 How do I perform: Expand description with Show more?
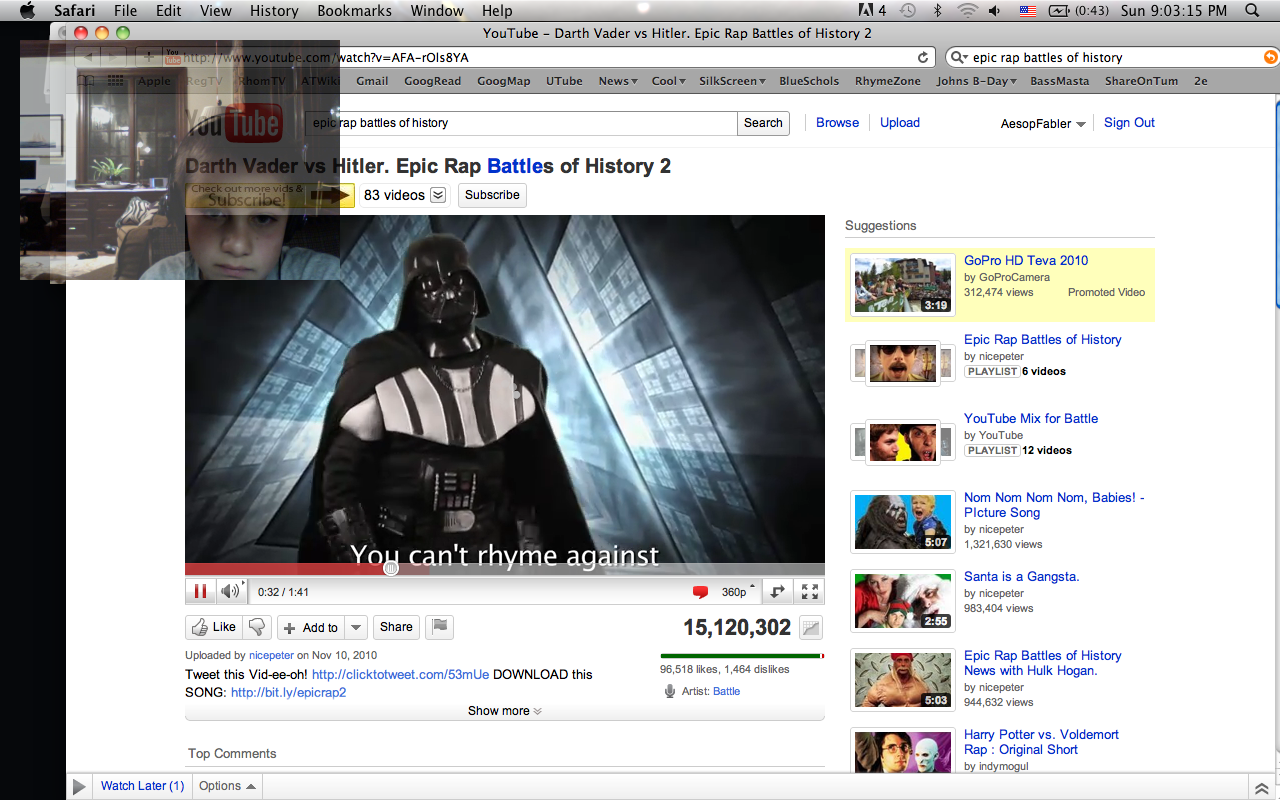(x=505, y=711)
